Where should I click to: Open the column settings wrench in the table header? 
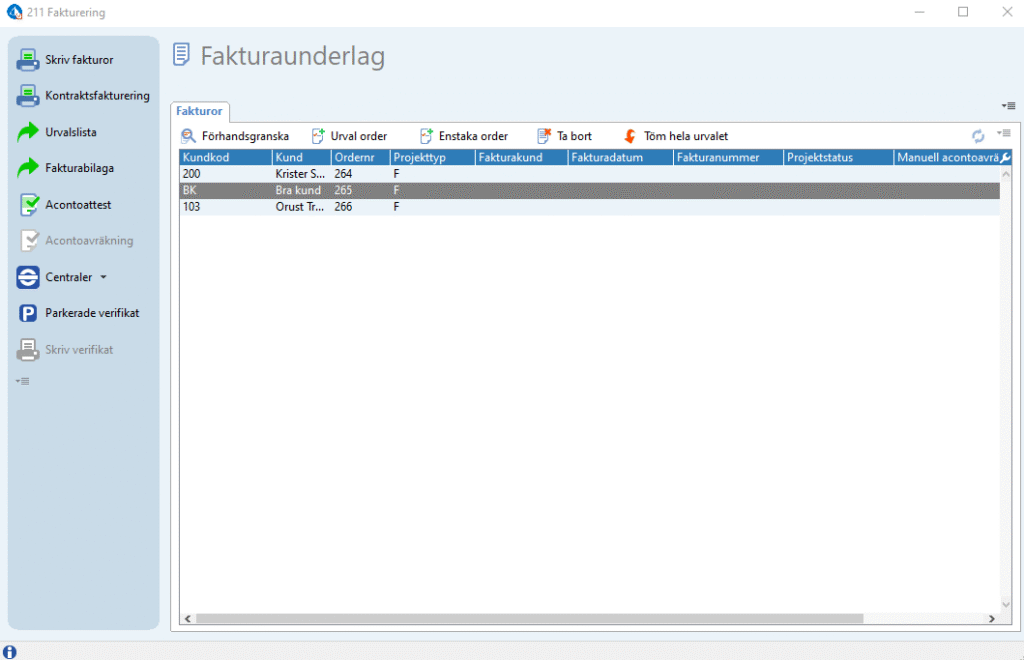(1005, 157)
